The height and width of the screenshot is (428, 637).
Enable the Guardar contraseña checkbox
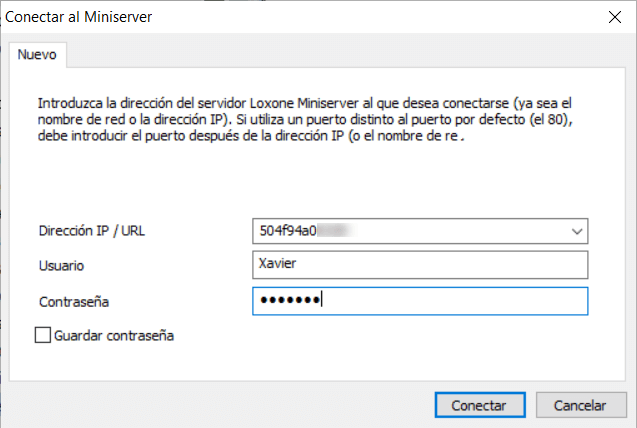[x=43, y=336]
